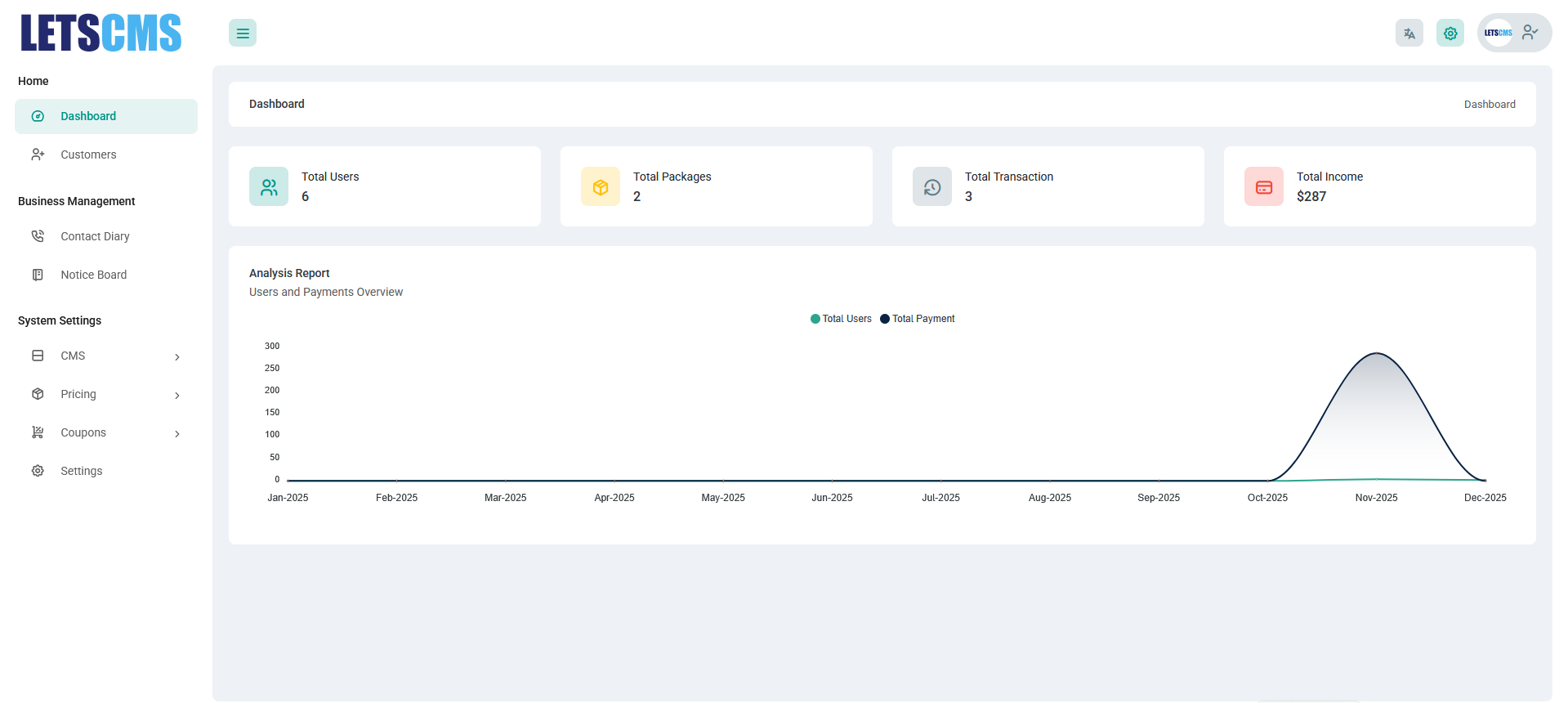Click the Total Income card icon
Screen dimensions: 1568x703
tap(1264, 187)
